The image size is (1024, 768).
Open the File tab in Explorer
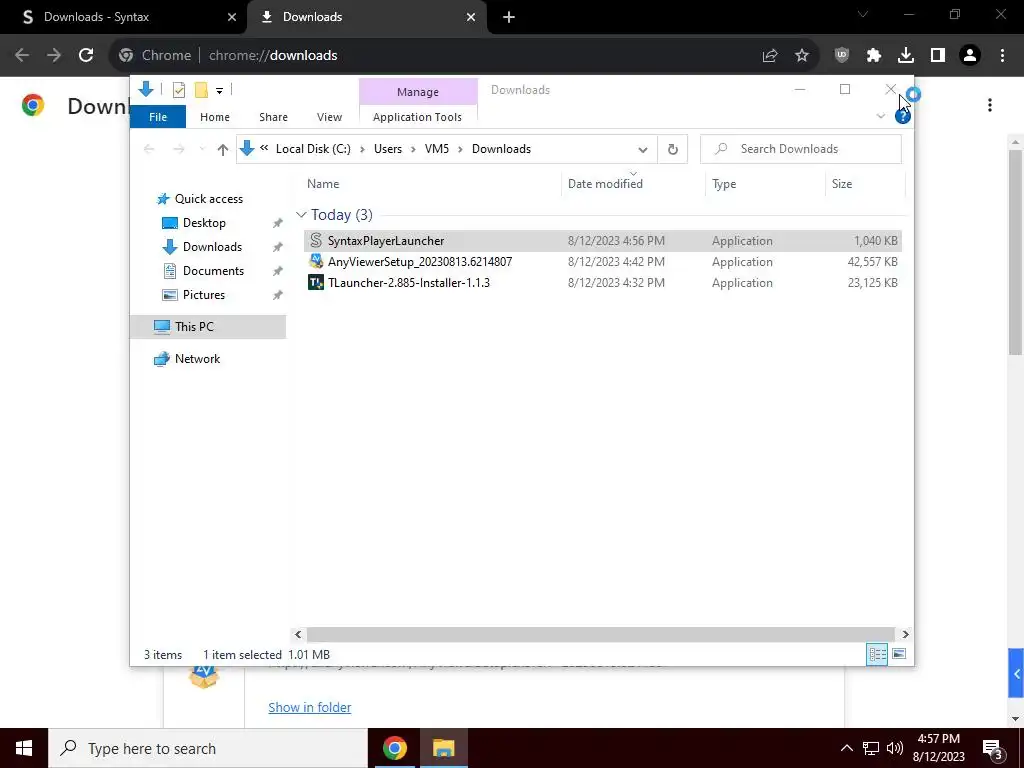[158, 117]
